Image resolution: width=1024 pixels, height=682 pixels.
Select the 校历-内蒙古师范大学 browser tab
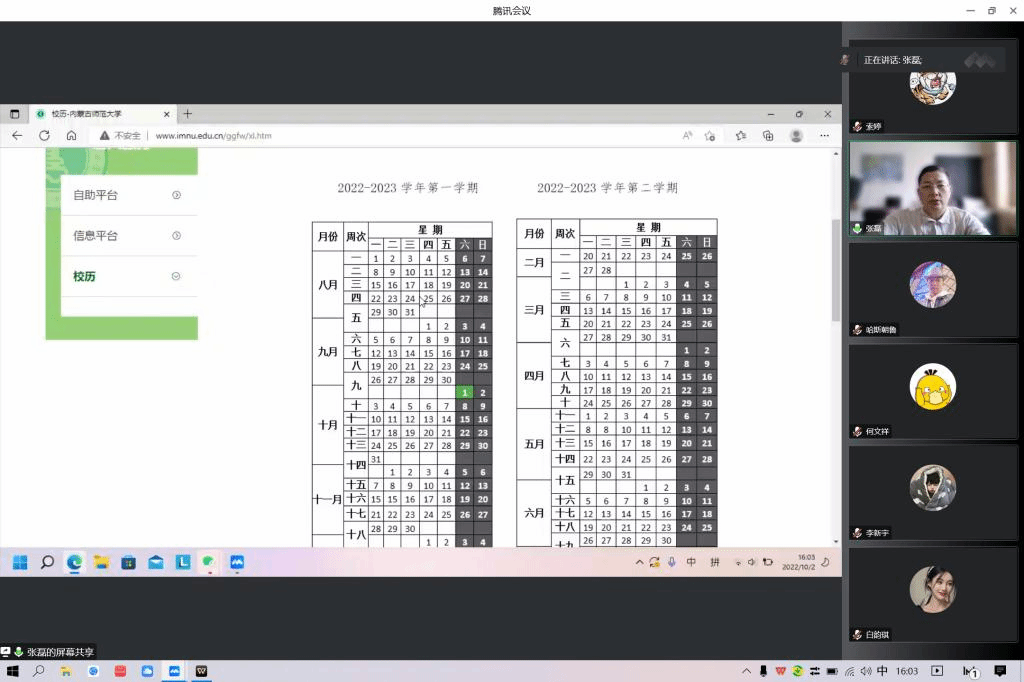(97, 114)
